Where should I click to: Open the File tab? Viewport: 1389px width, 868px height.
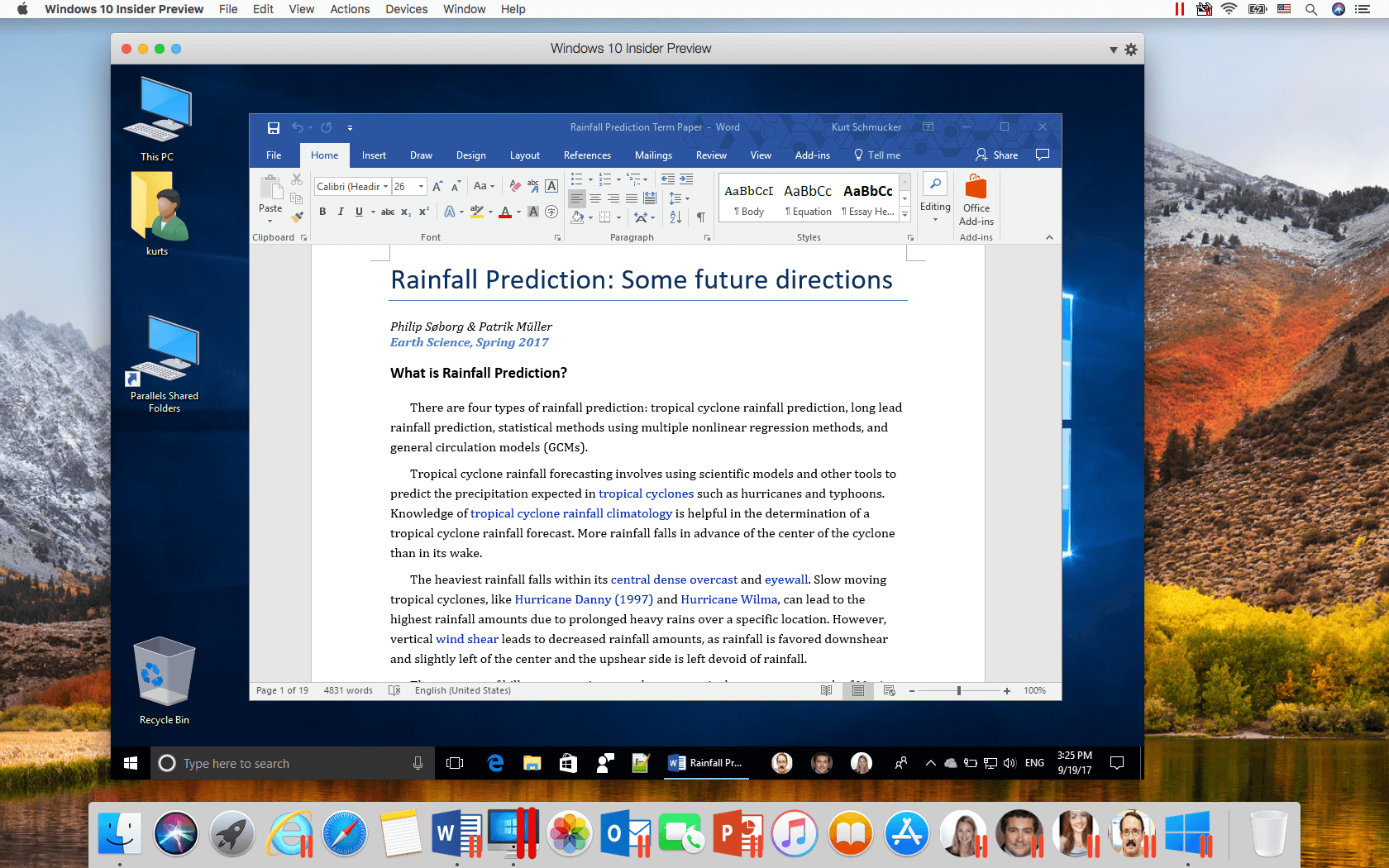[x=274, y=155]
